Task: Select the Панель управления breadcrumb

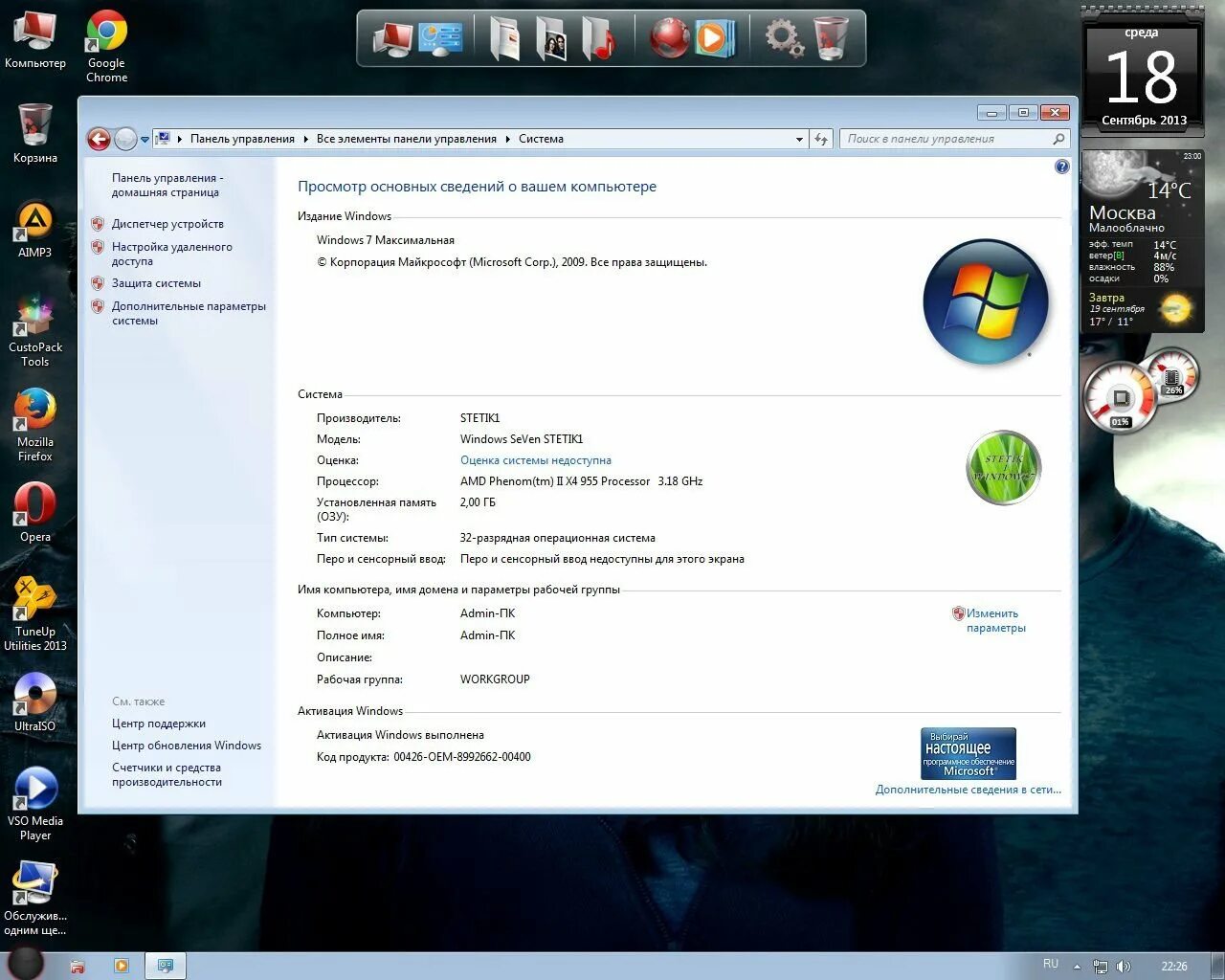Action: tap(242, 139)
